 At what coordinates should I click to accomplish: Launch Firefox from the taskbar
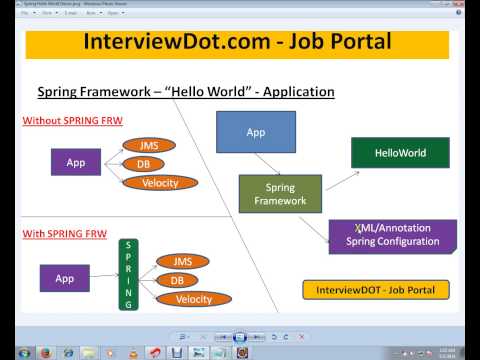click(46, 353)
